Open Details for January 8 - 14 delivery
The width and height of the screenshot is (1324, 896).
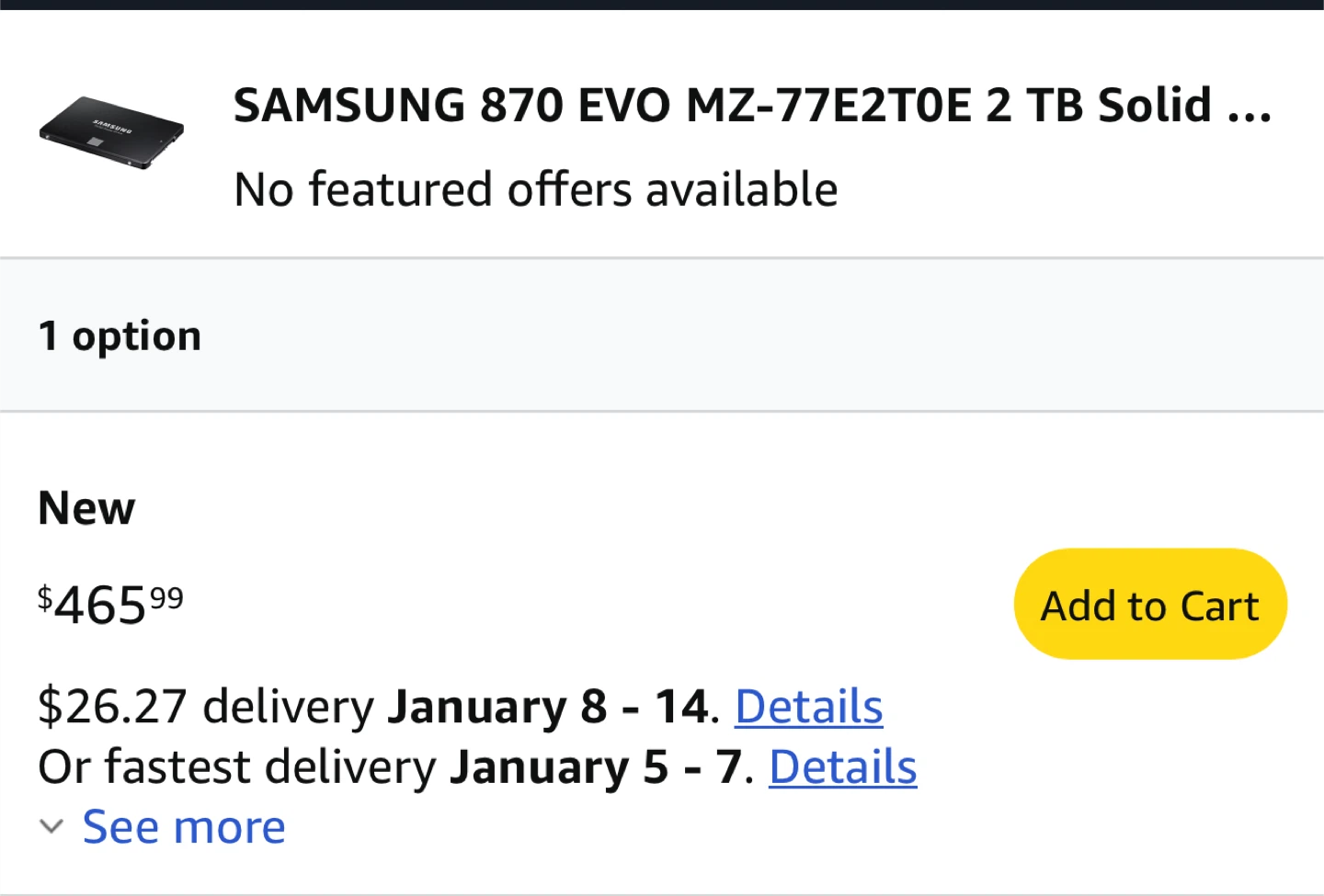coord(807,706)
